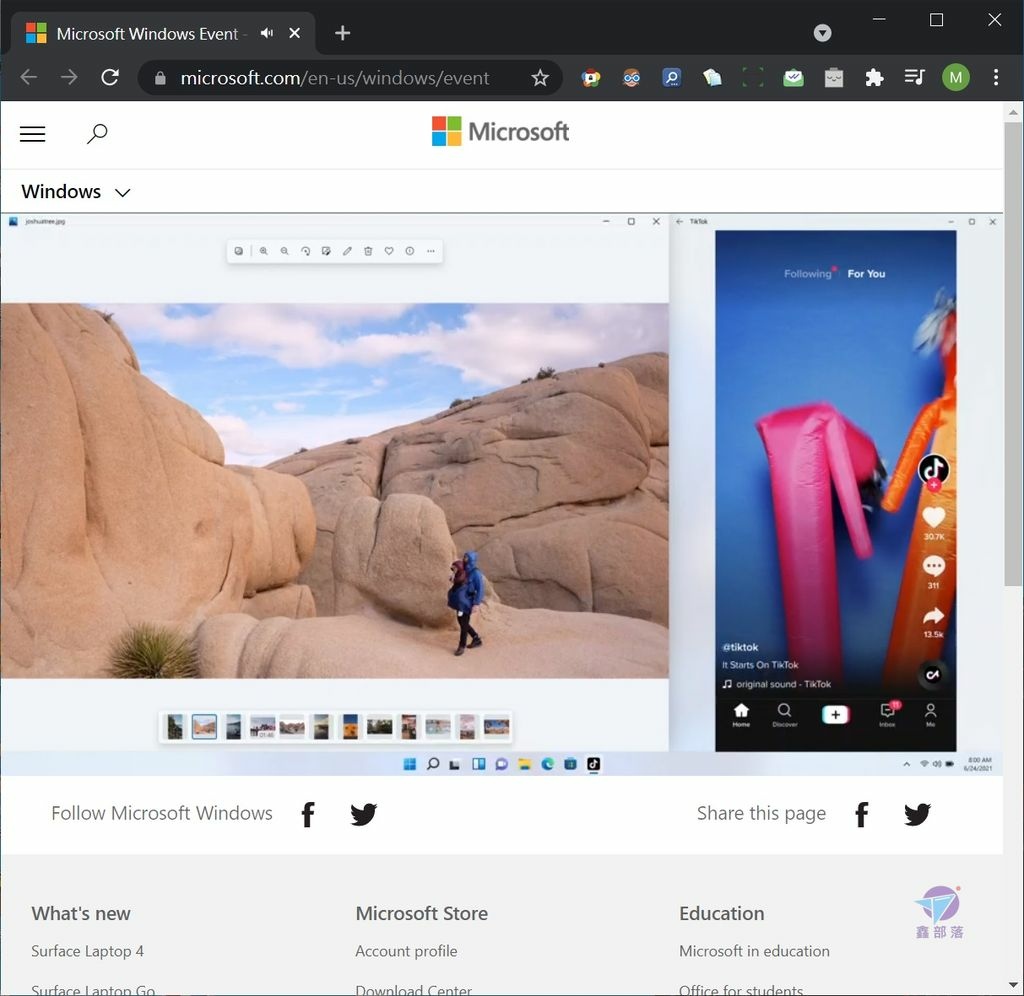Click the info icon in Photos toolbar
Viewport: 1024px width, 996px height.
click(x=409, y=251)
